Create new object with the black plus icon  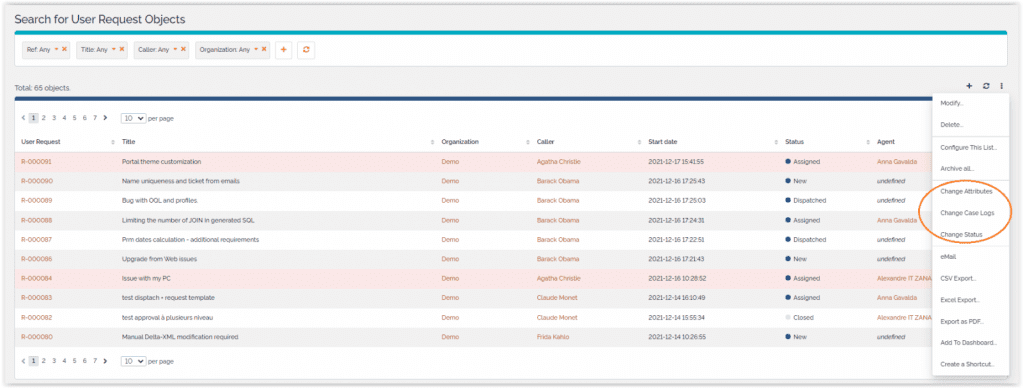[x=969, y=86]
